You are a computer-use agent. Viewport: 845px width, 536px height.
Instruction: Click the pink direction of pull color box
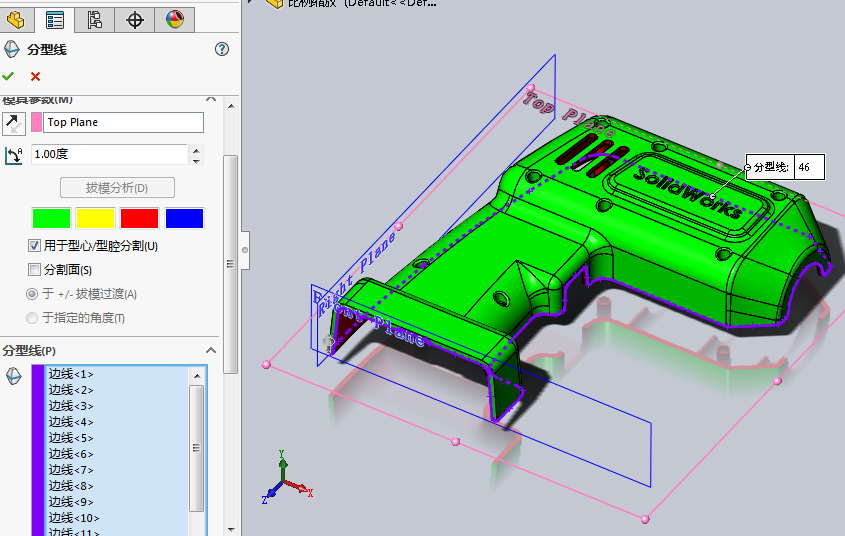pyautogui.click(x=37, y=122)
